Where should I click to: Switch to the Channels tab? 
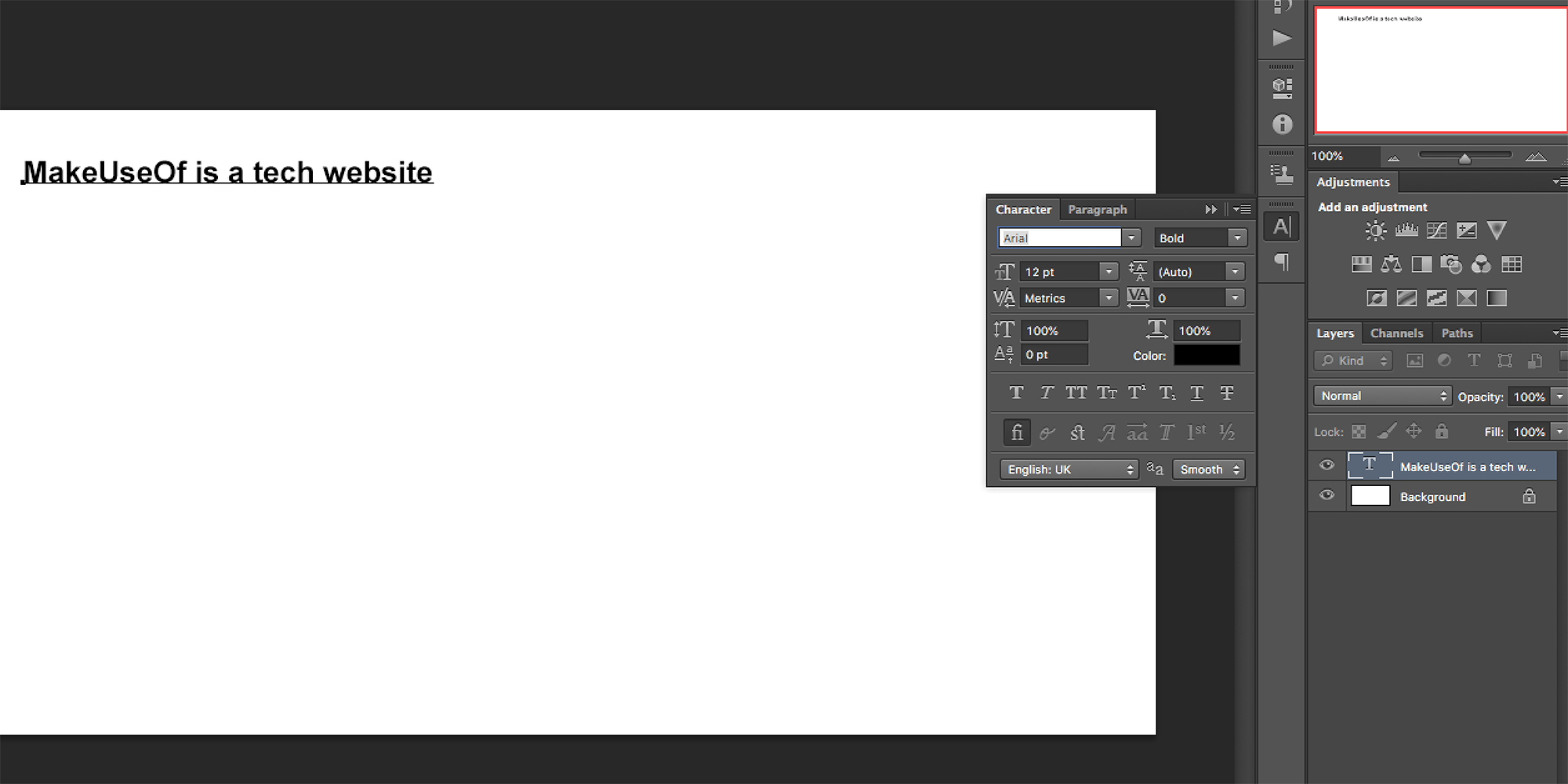(1396, 333)
